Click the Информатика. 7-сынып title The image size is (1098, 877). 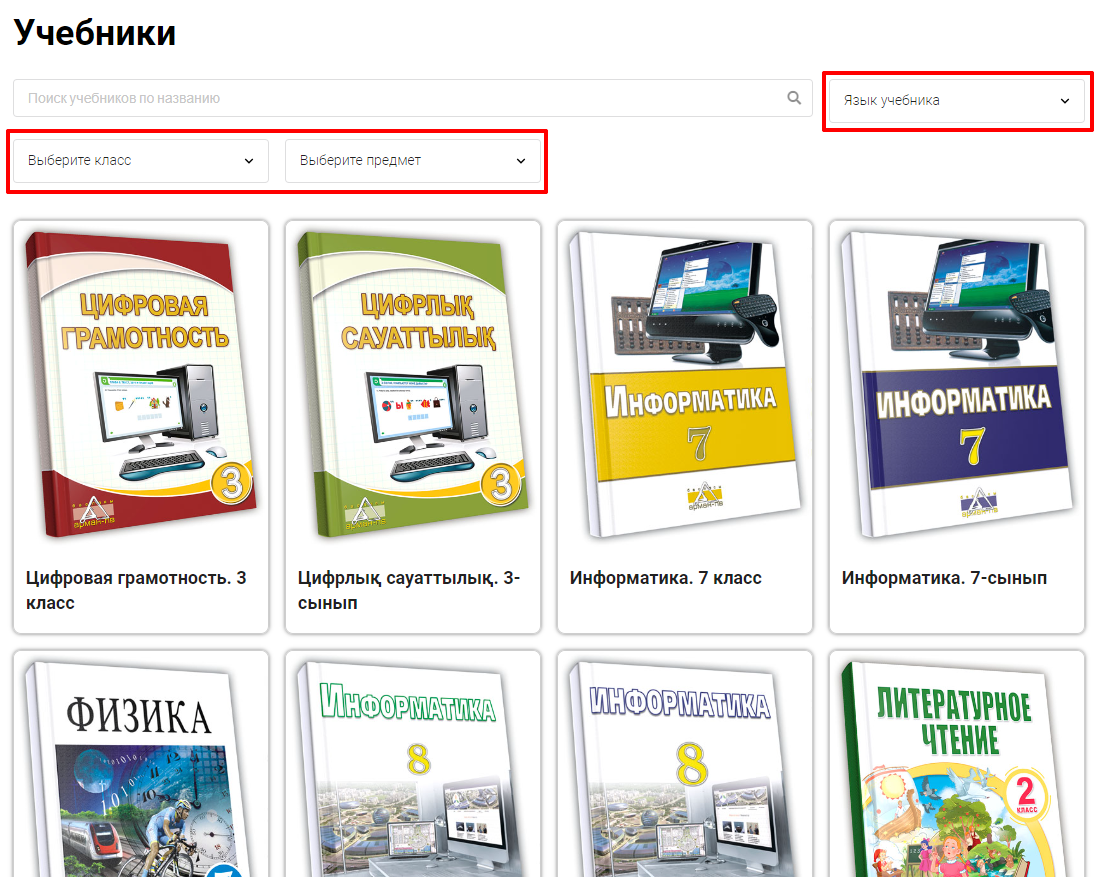click(944, 578)
